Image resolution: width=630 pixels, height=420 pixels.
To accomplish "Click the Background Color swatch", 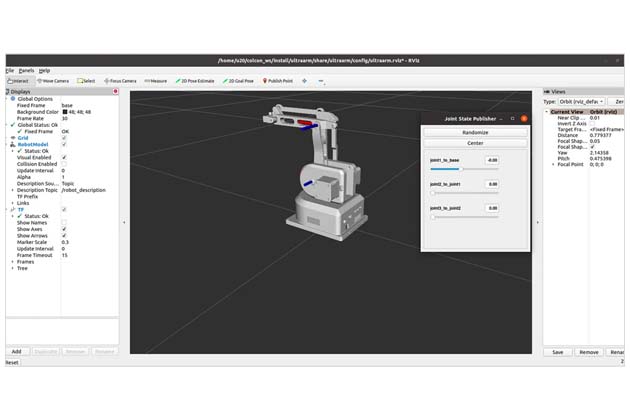I will 65,111.
